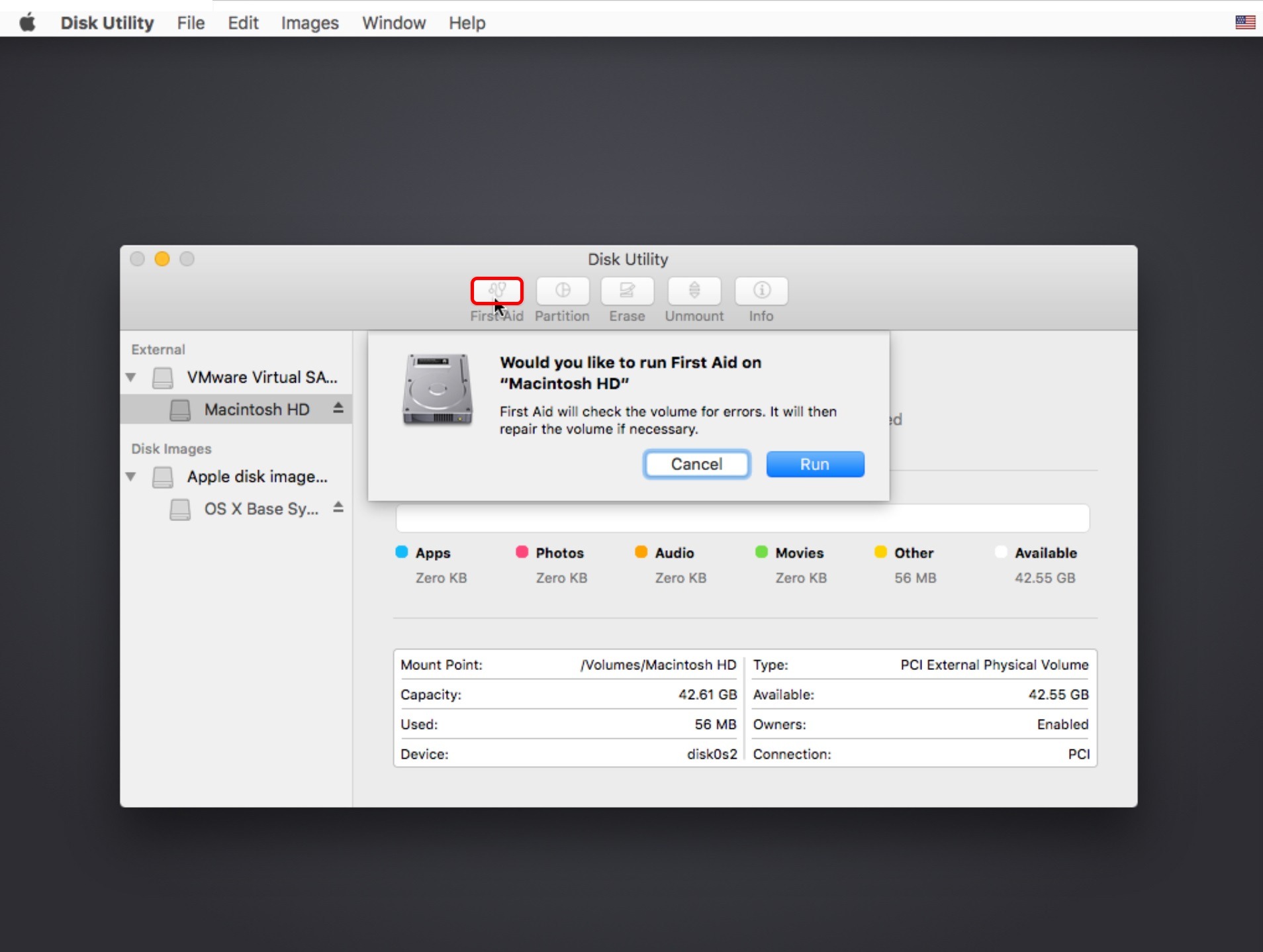Click the Other 56 MB legend value
The width and height of the screenshot is (1263, 952).
click(915, 578)
